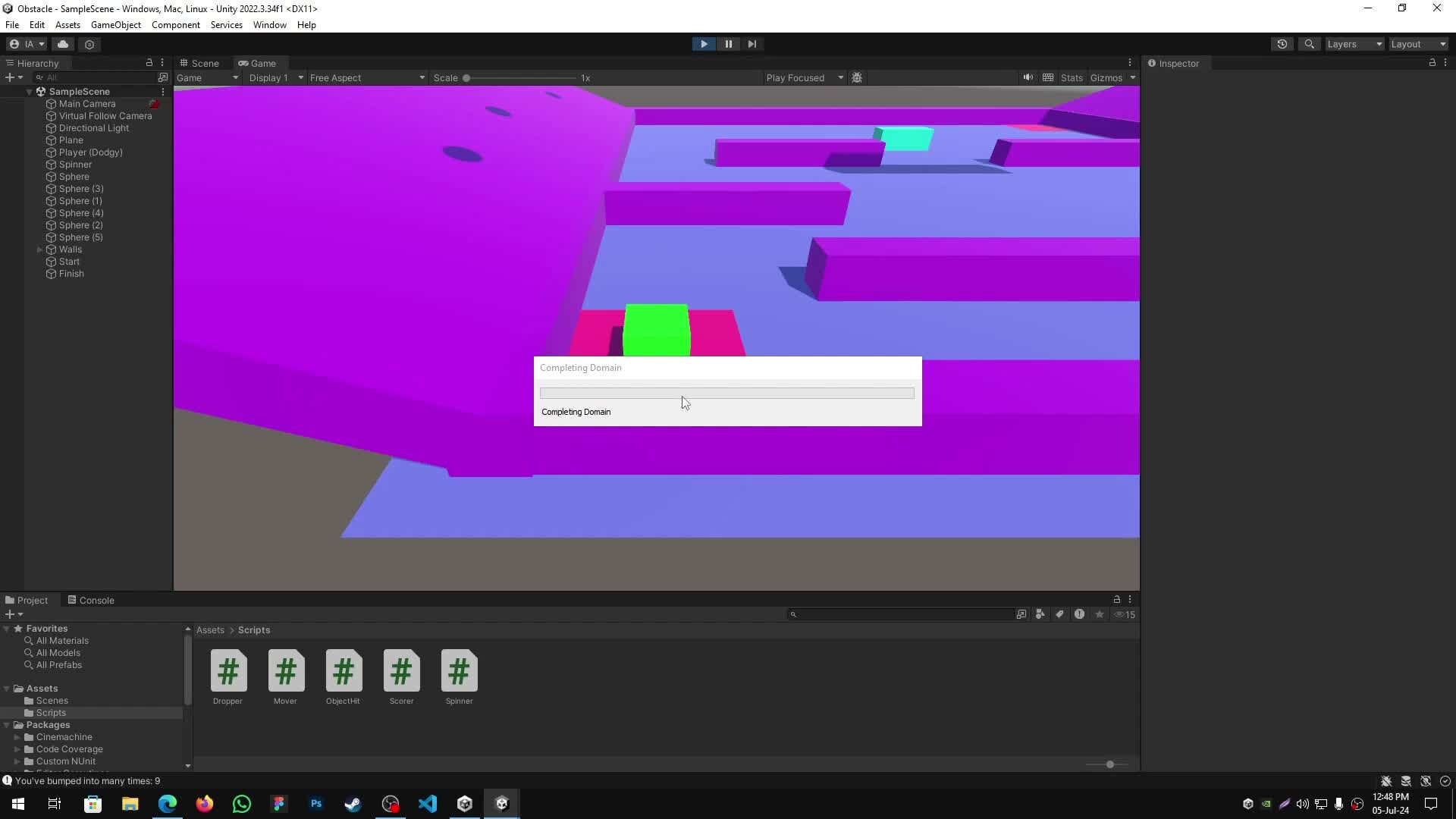This screenshot has height=819, width=1456.
Task: Click the global search magnifier icon
Action: [x=1309, y=44]
